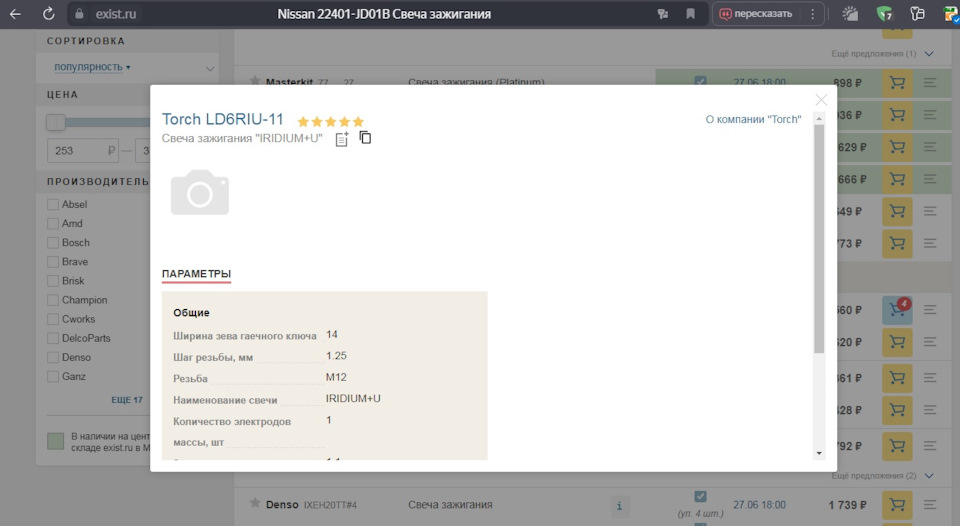Add the 629 ₽ offer to cart
The width and height of the screenshot is (960, 526).
[898, 147]
